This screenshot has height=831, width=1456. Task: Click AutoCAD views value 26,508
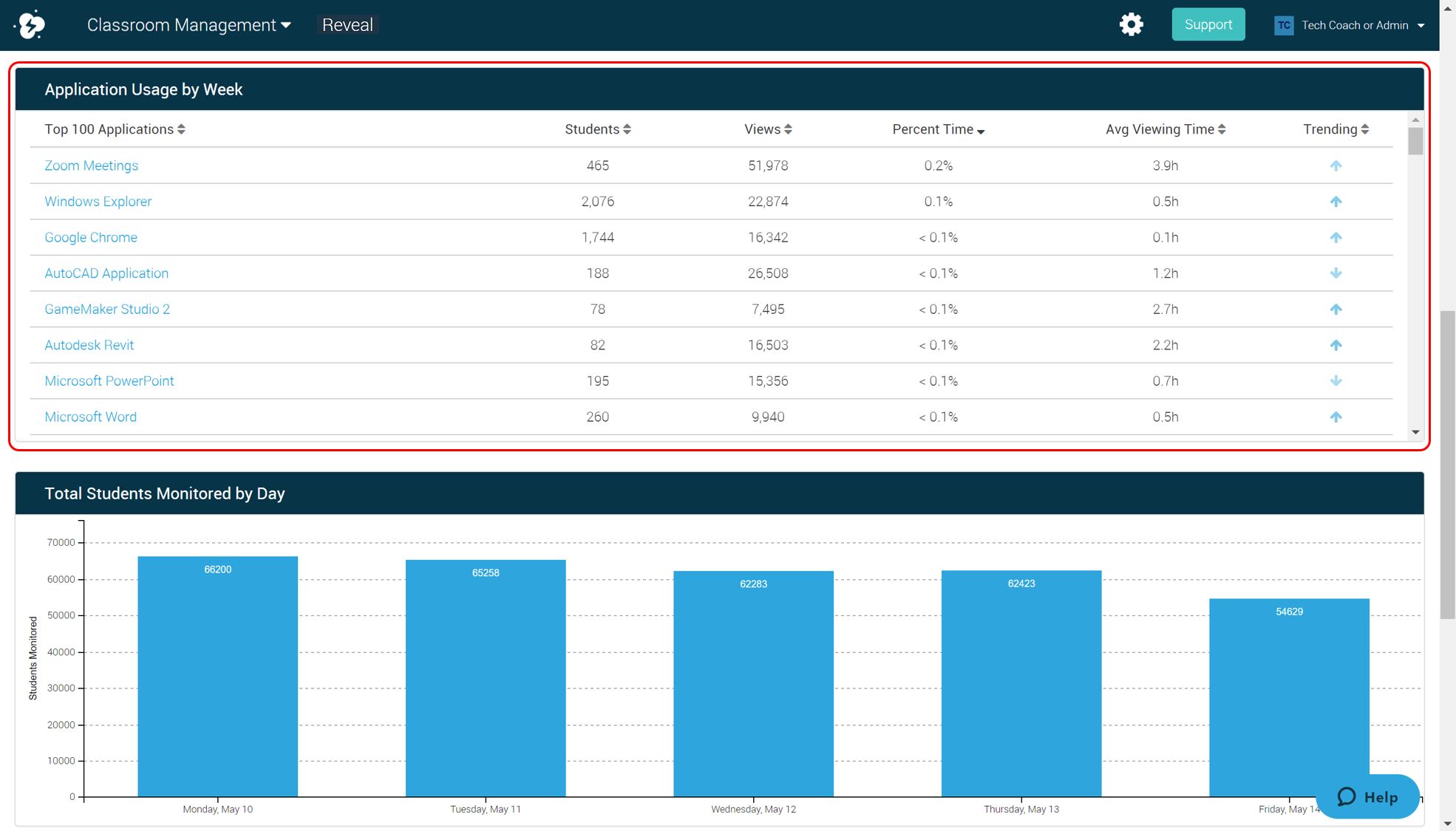768,273
